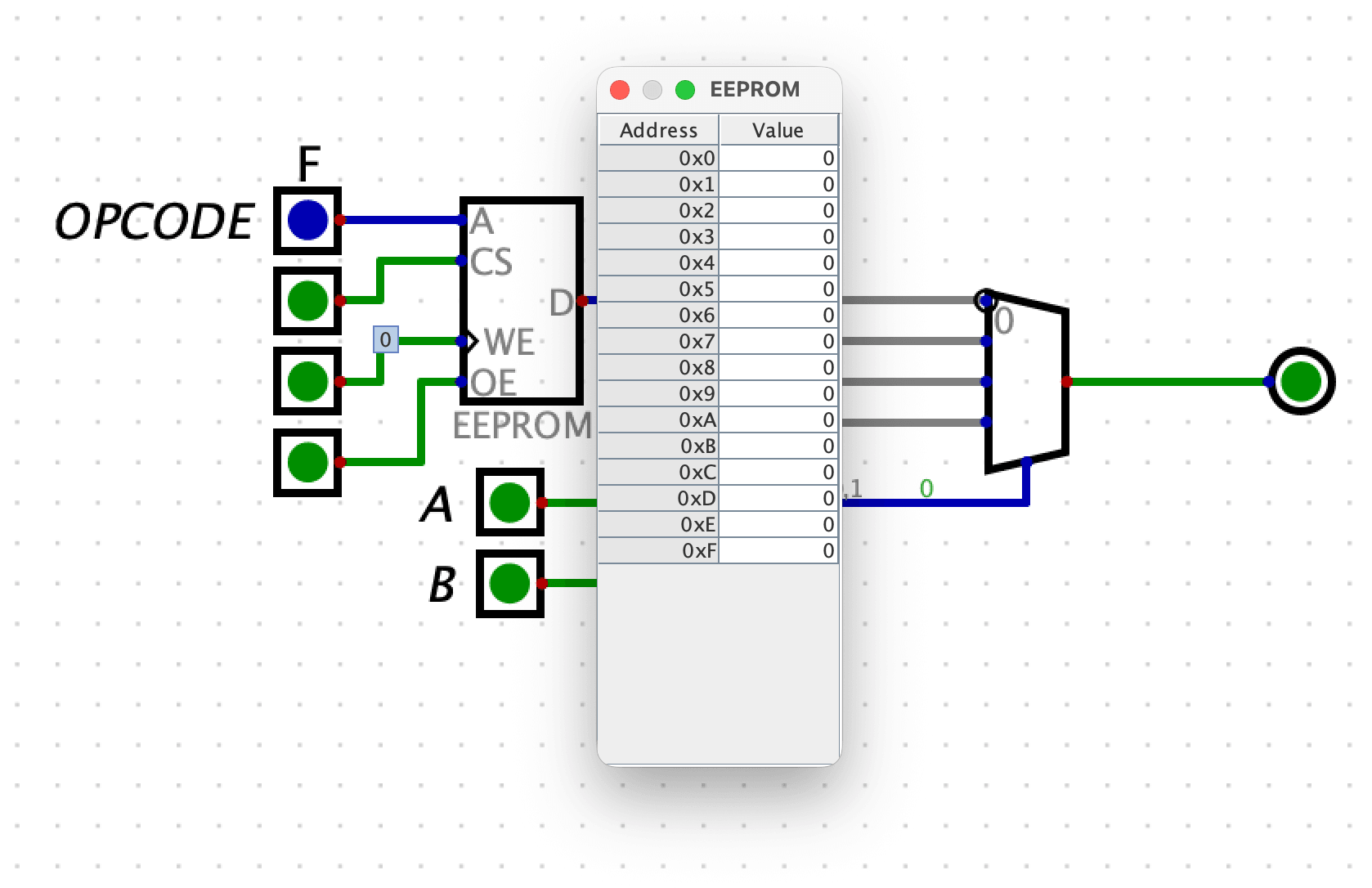Select the EEPROM component block

click(522, 301)
